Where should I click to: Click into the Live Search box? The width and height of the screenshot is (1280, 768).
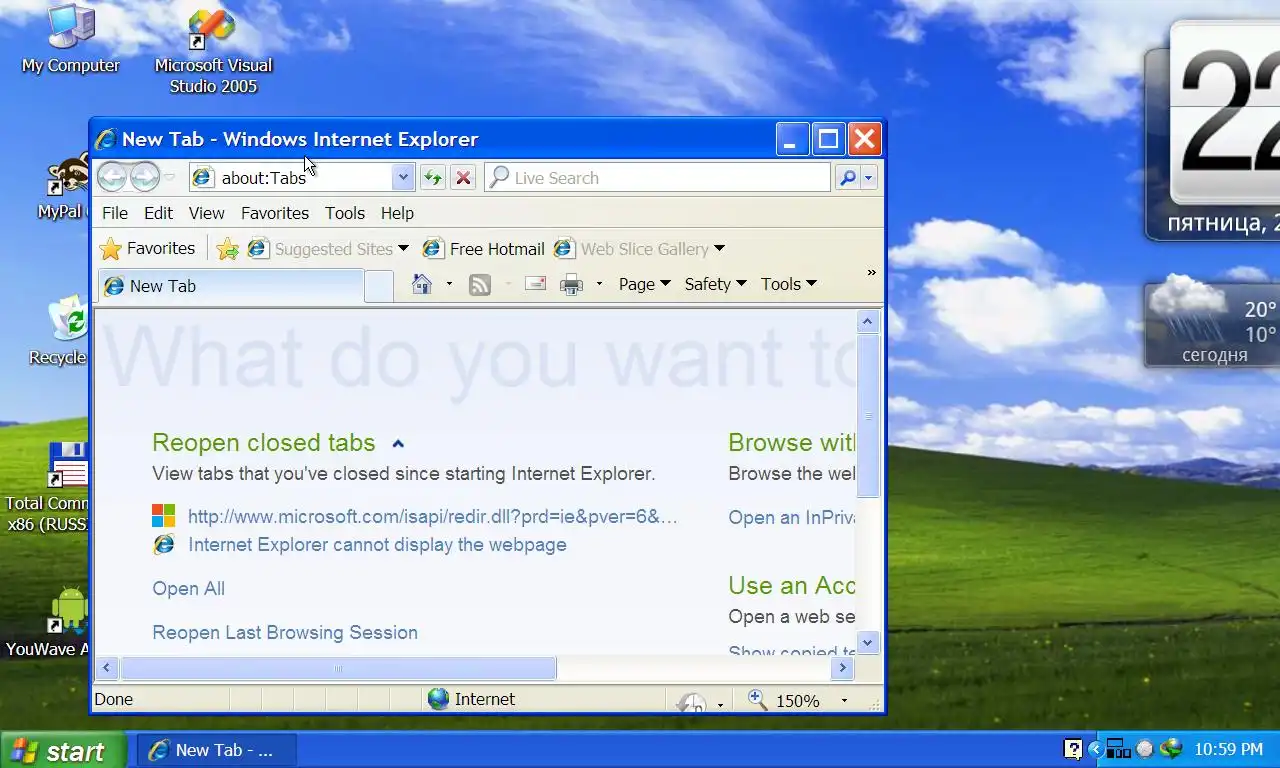658,178
